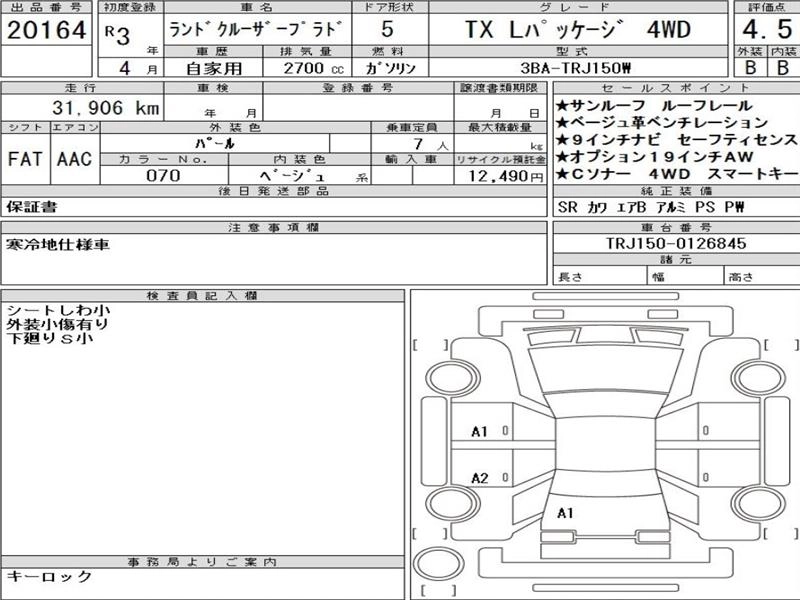
Task: Click the color number 070
Action: click(163, 176)
